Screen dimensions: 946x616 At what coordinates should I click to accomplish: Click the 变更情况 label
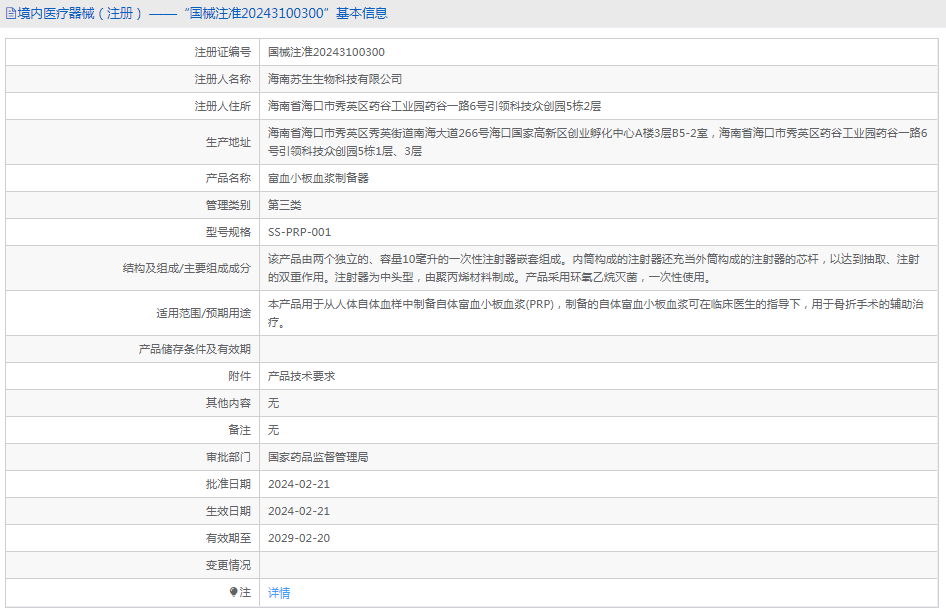point(227,565)
